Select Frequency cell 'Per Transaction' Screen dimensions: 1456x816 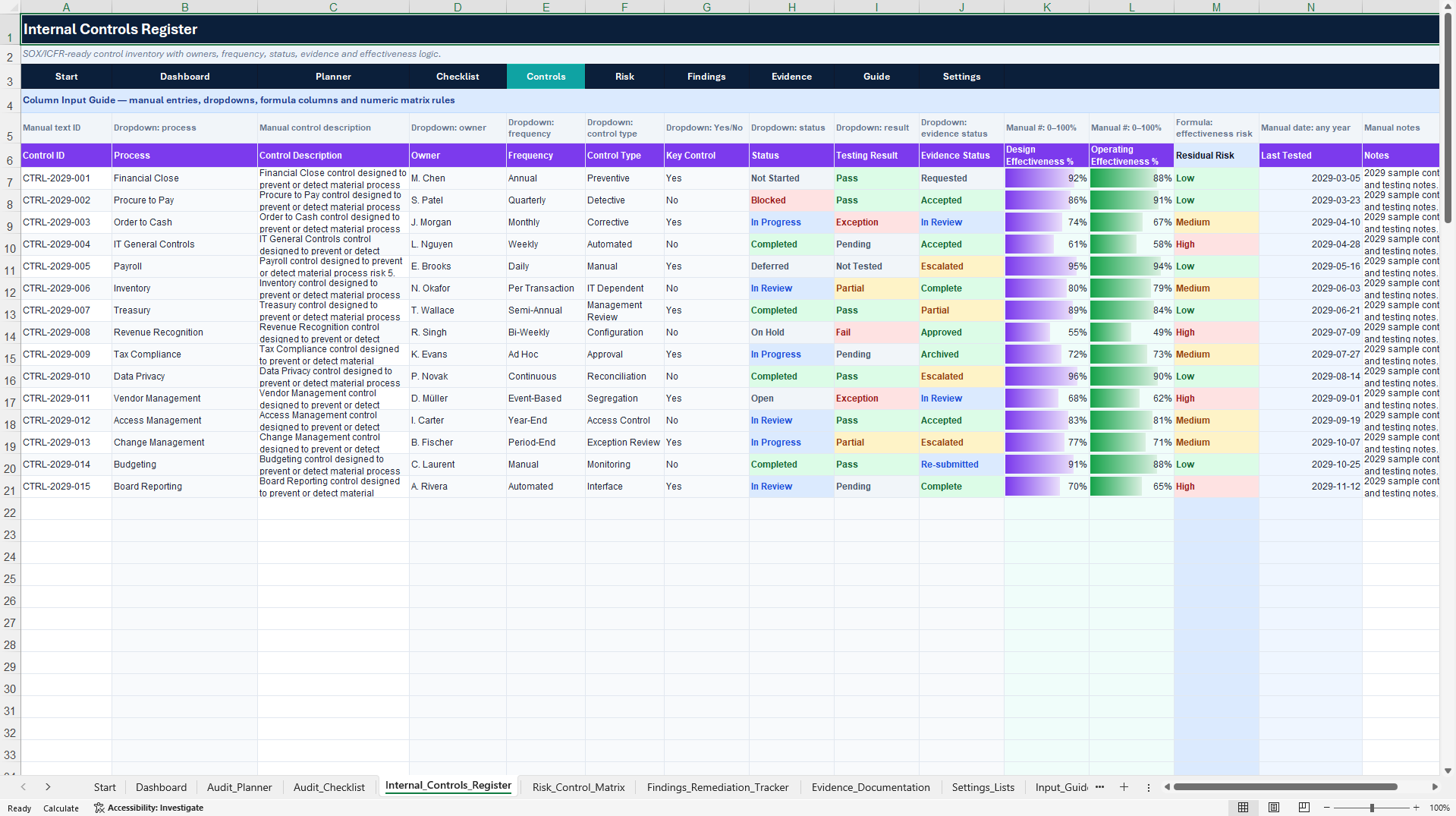coord(546,288)
